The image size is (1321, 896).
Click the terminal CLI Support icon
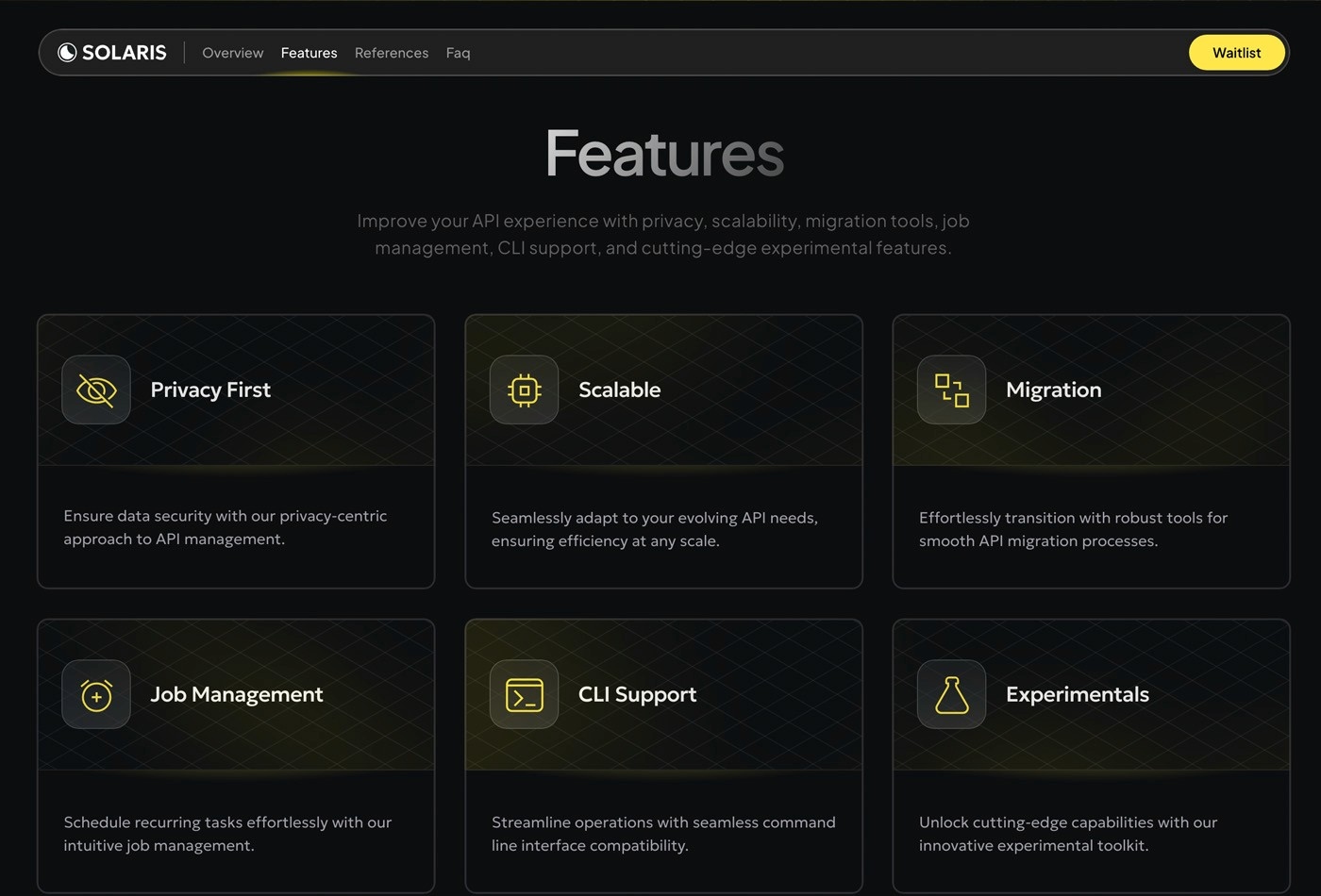(524, 694)
